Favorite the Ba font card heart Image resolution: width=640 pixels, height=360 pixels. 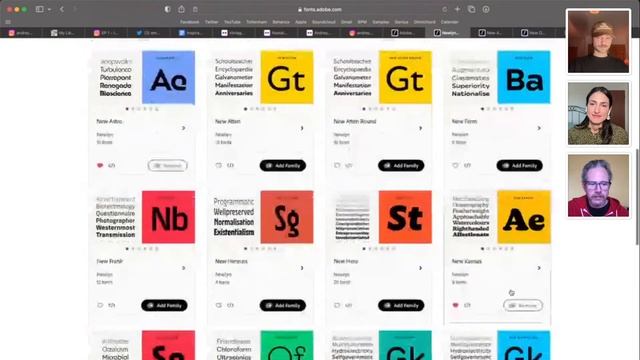point(455,165)
